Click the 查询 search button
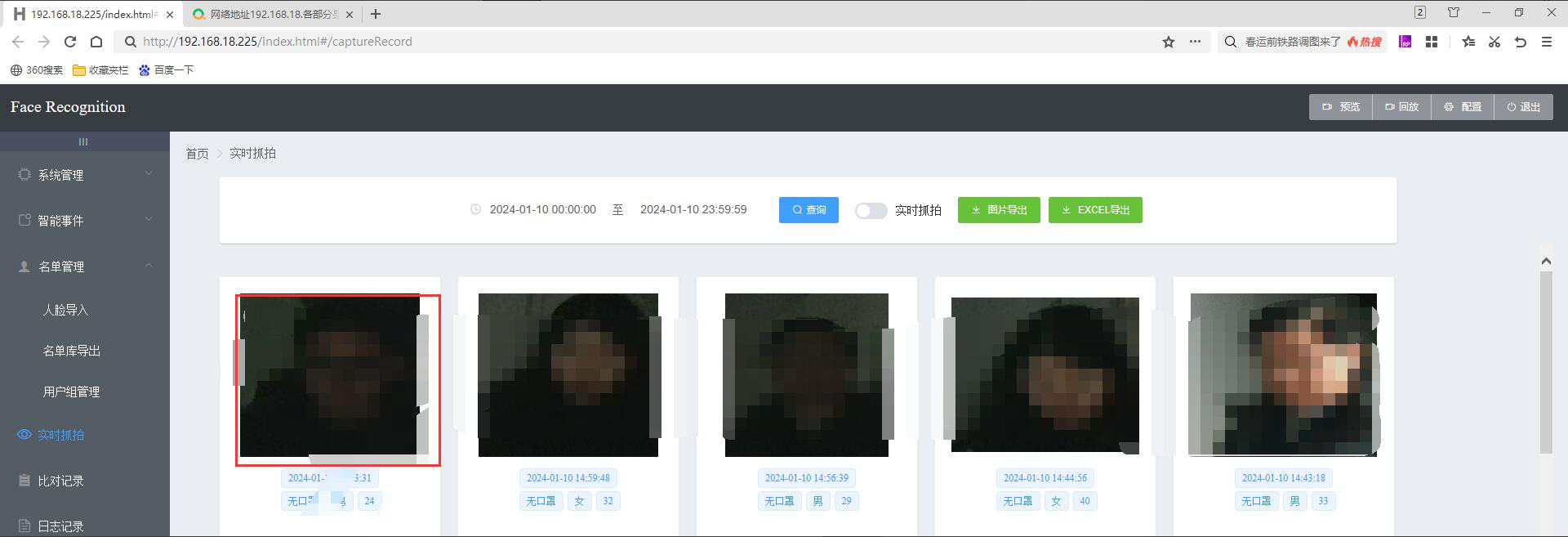The height and width of the screenshot is (537, 1568). pyautogui.click(x=808, y=210)
